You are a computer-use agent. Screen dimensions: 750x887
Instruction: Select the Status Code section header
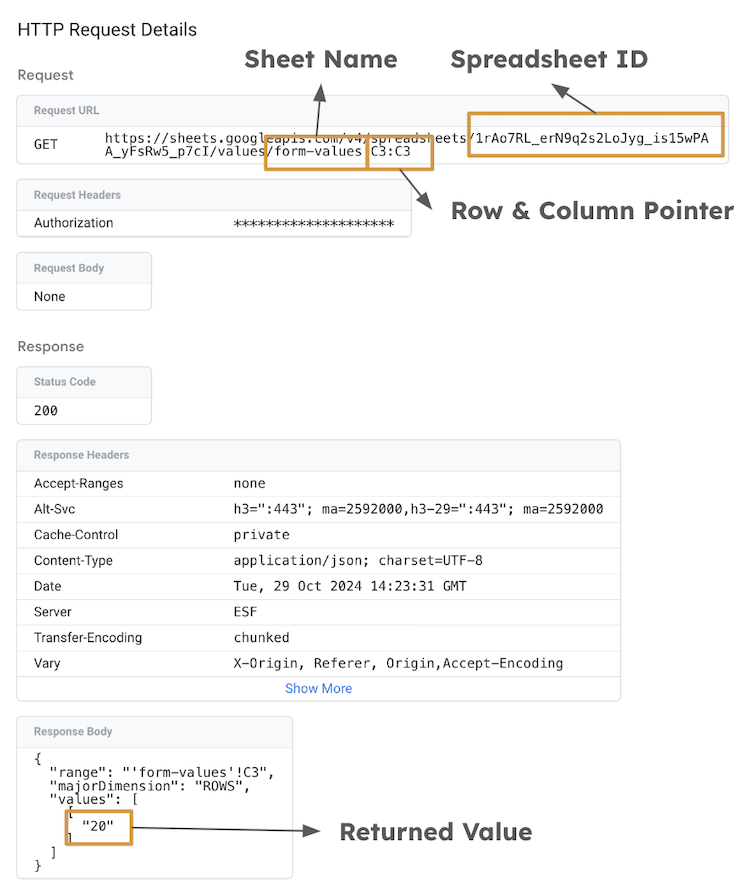[x=63, y=382]
